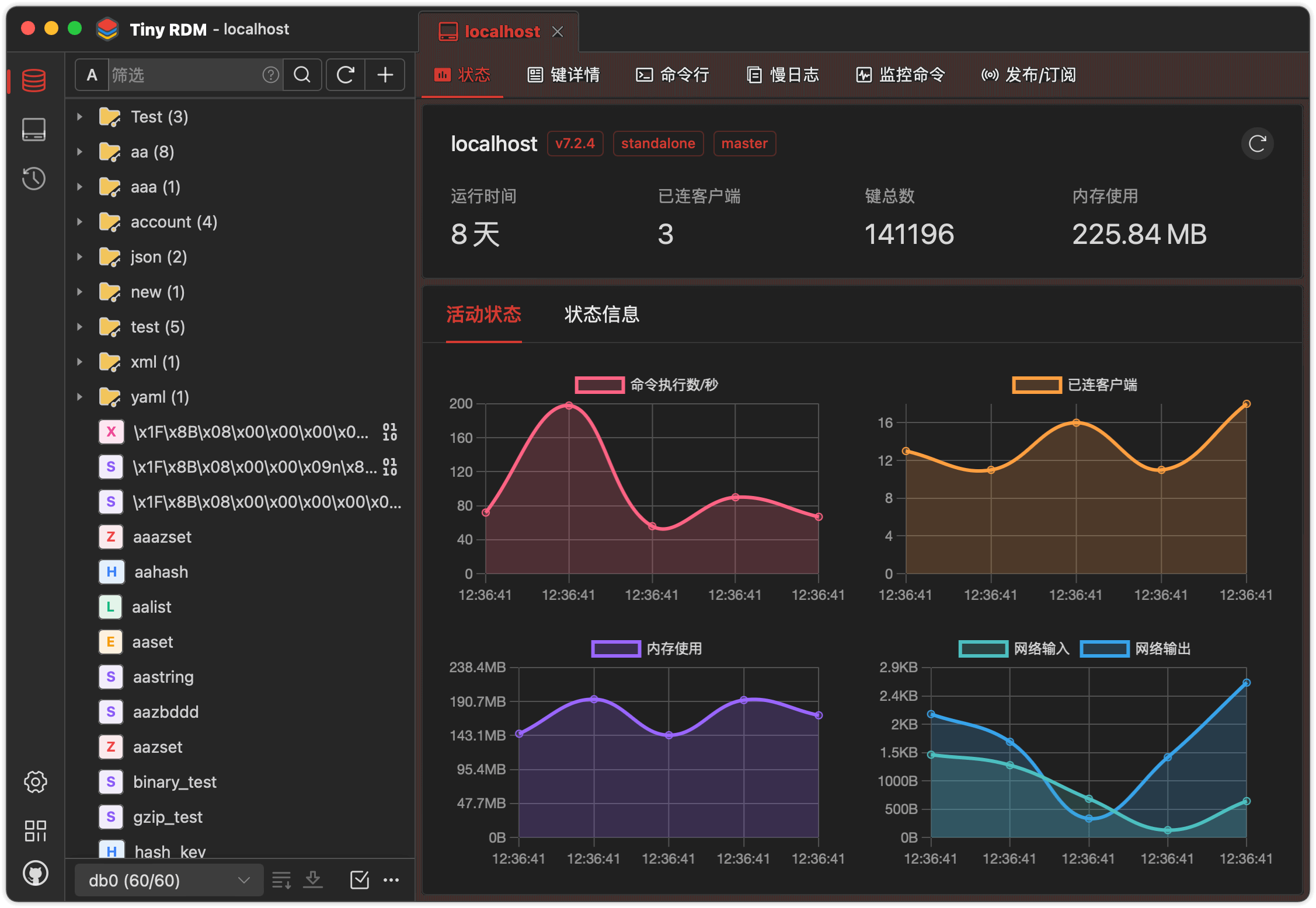This screenshot has height=908, width=1316.
Task: Click the 141196 total keys value
Action: [x=909, y=235]
